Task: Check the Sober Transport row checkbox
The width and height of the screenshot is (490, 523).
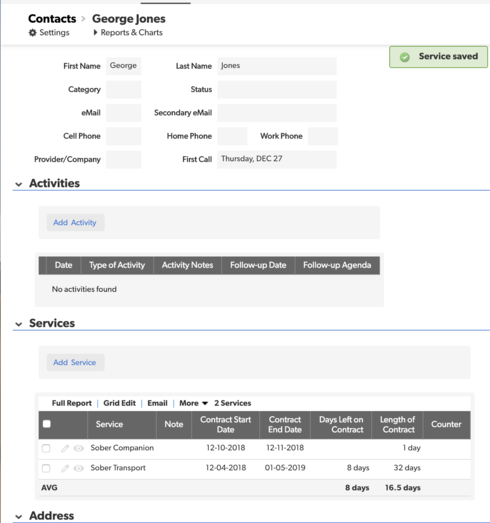Action: coord(46,468)
